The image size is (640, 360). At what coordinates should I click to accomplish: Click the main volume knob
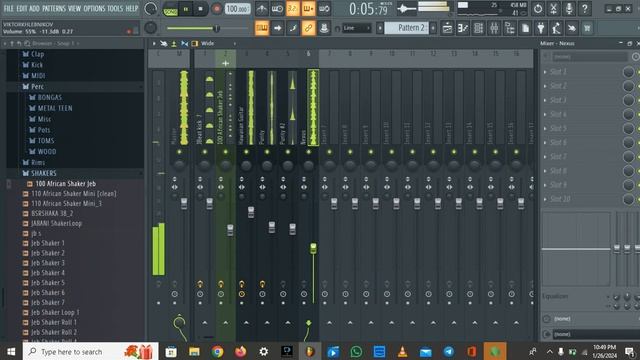[151, 9]
